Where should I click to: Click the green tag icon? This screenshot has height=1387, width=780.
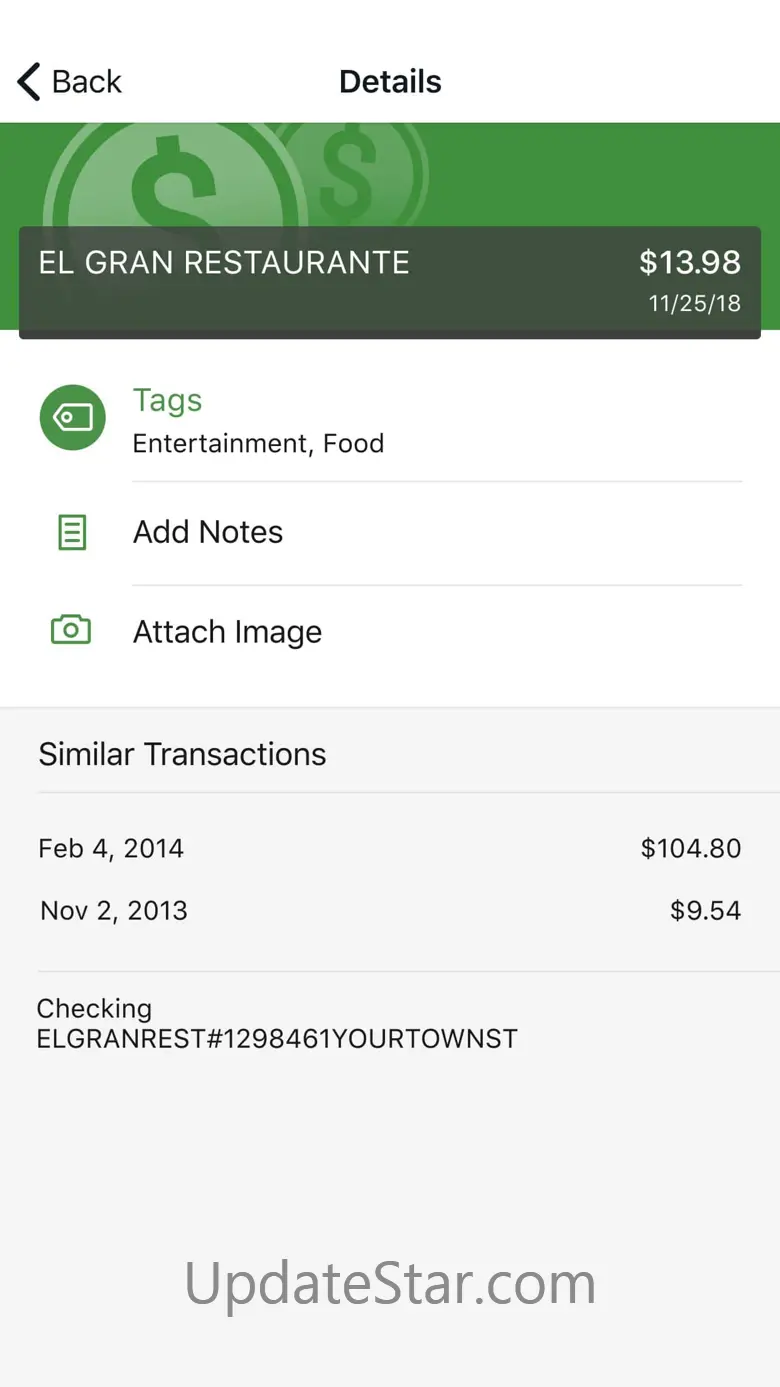click(x=72, y=417)
